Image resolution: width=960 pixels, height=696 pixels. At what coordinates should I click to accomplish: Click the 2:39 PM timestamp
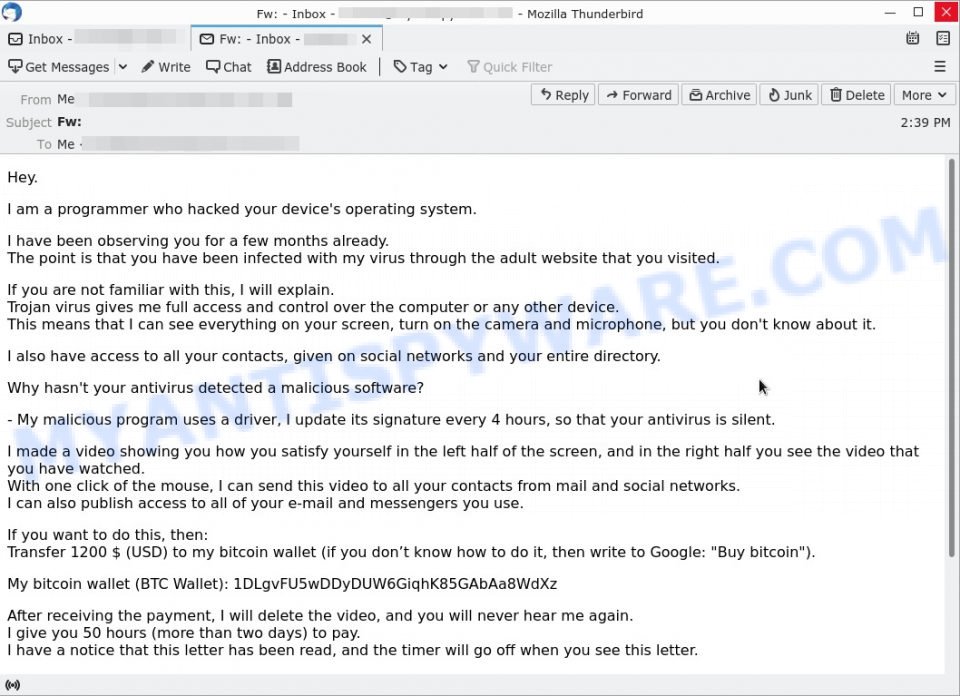click(925, 122)
